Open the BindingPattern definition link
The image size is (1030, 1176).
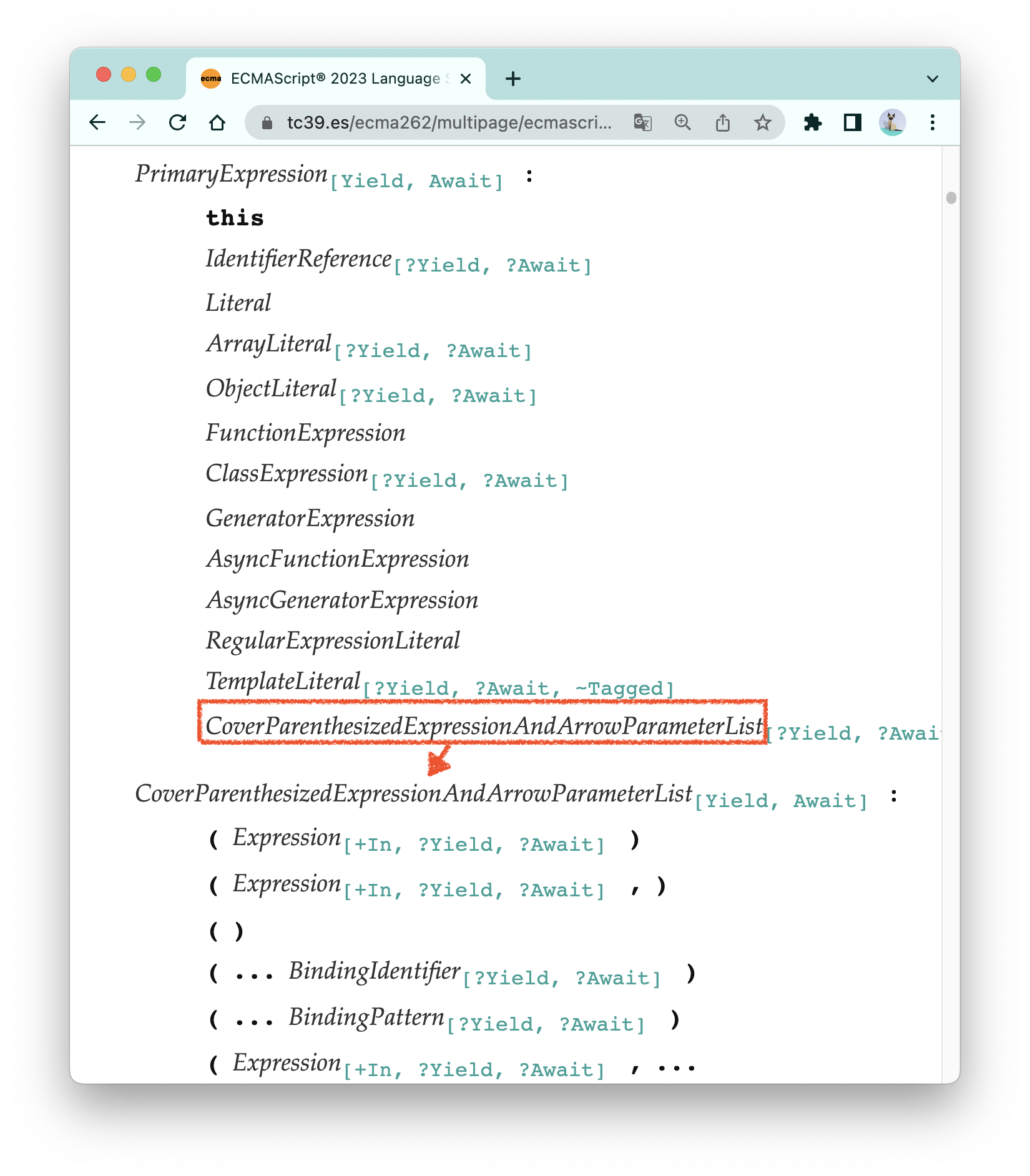pos(366,1017)
